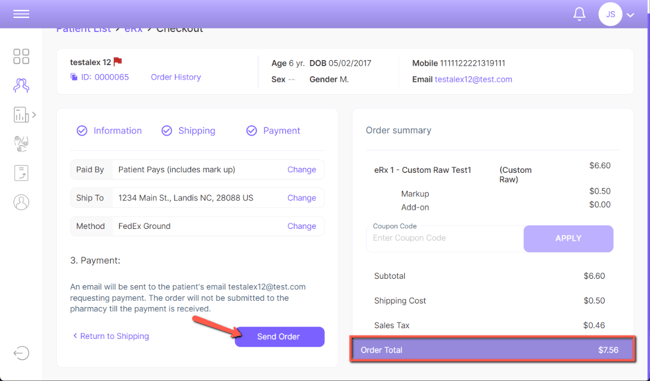Click the FedEx Ground method text
Screen dimensions: 650x381
[x=144, y=226]
